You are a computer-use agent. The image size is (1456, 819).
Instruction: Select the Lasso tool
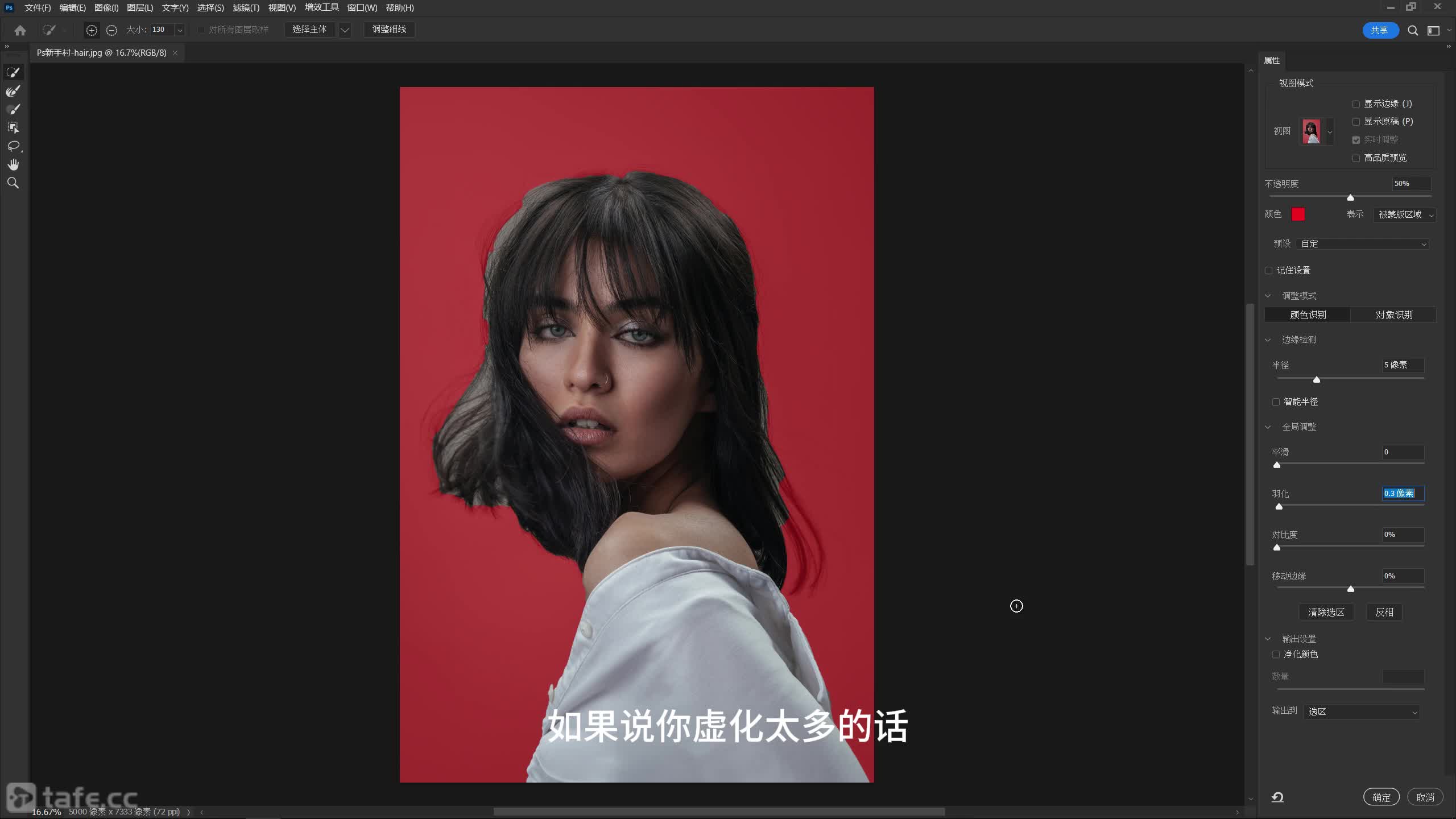click(x=13, y=146)
